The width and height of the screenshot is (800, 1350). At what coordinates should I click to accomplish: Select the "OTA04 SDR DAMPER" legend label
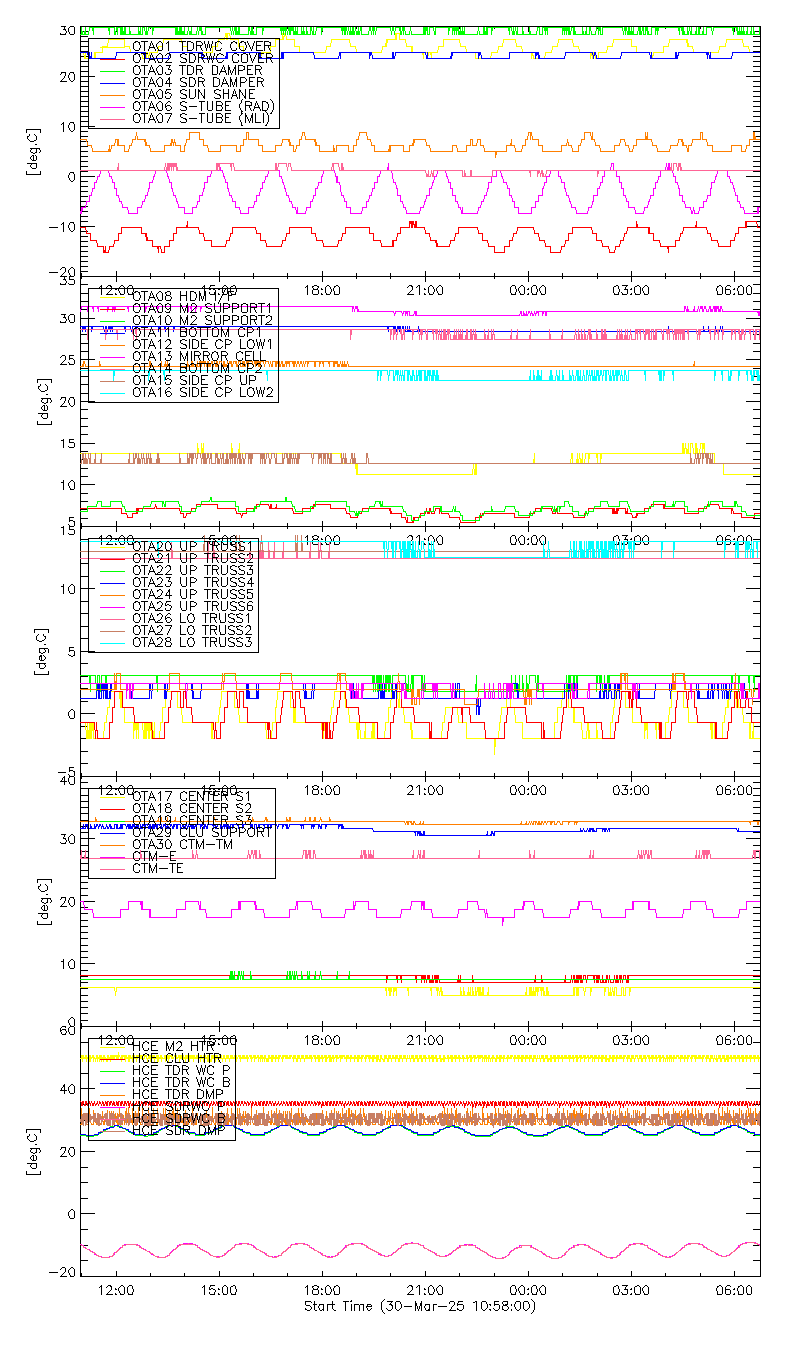(x=198, y=82)
